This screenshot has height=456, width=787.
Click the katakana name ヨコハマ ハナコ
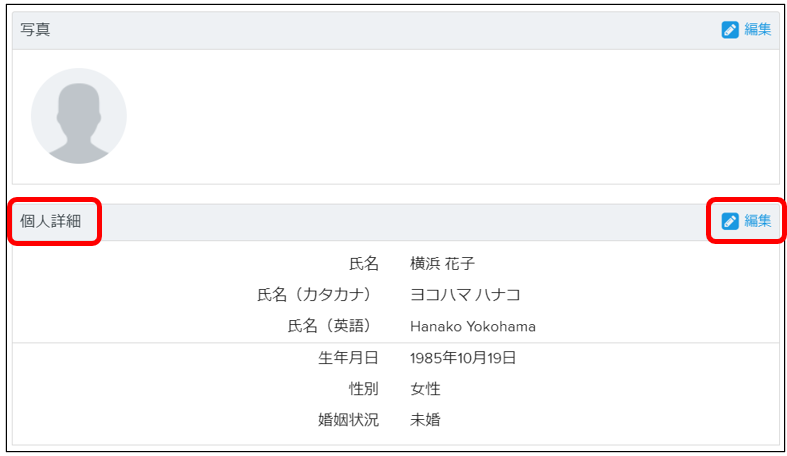pyautogui.click(x=465, y=294)
